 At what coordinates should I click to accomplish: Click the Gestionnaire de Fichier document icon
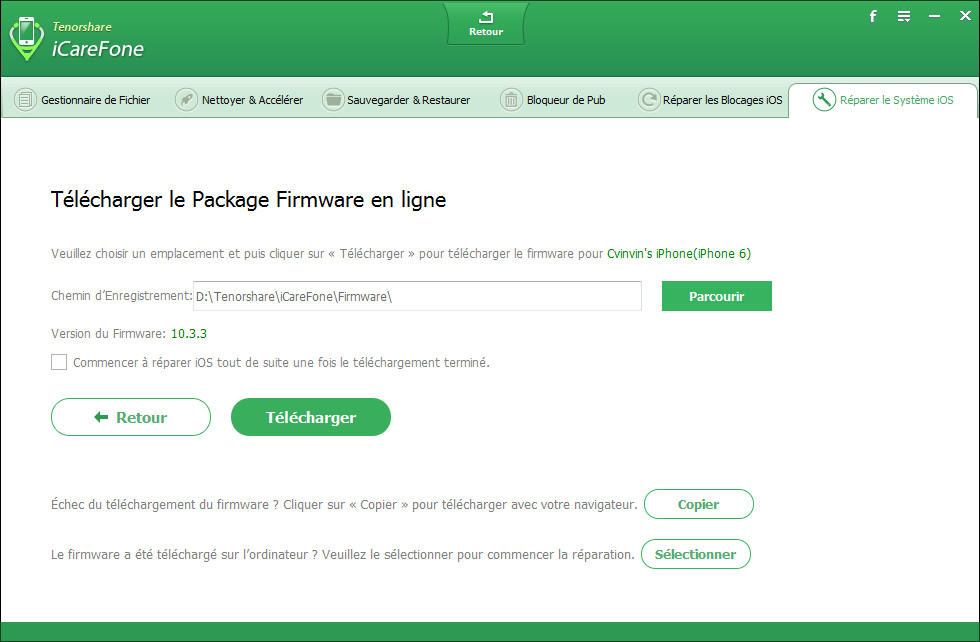[25, 99]
